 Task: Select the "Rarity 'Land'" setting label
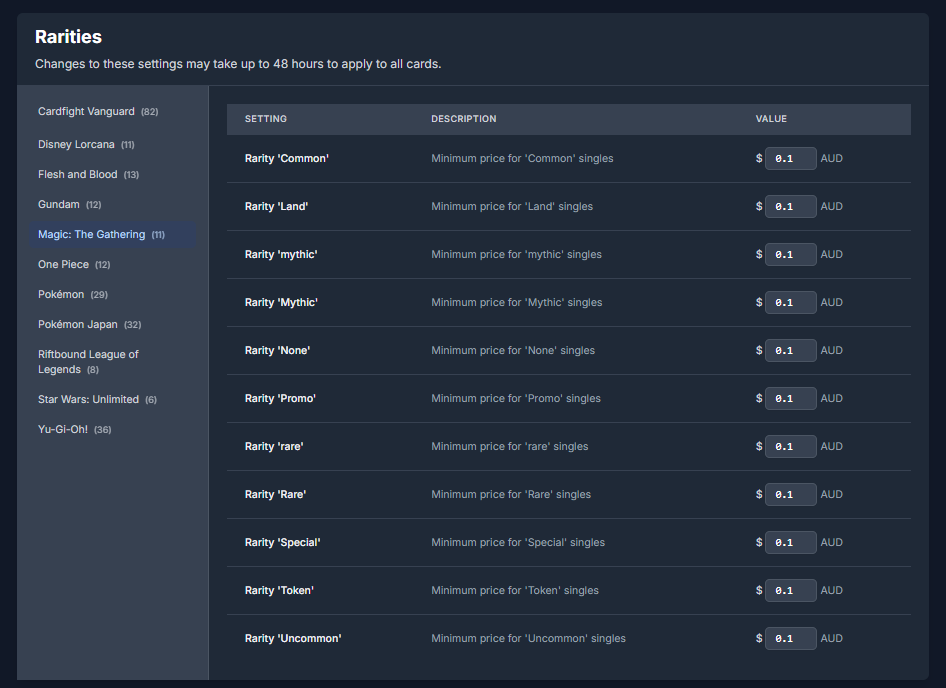point(276,206)
